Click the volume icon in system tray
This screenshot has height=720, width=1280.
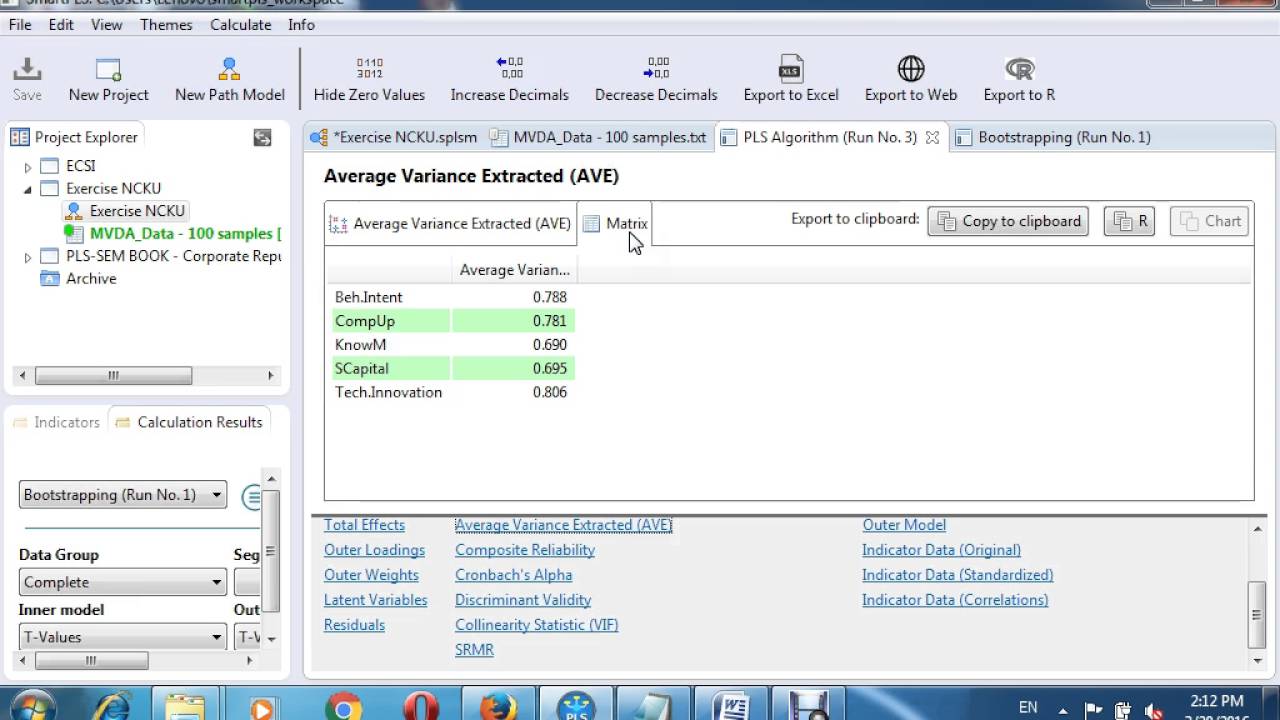pyautogui.click(x=1154, y=712)
